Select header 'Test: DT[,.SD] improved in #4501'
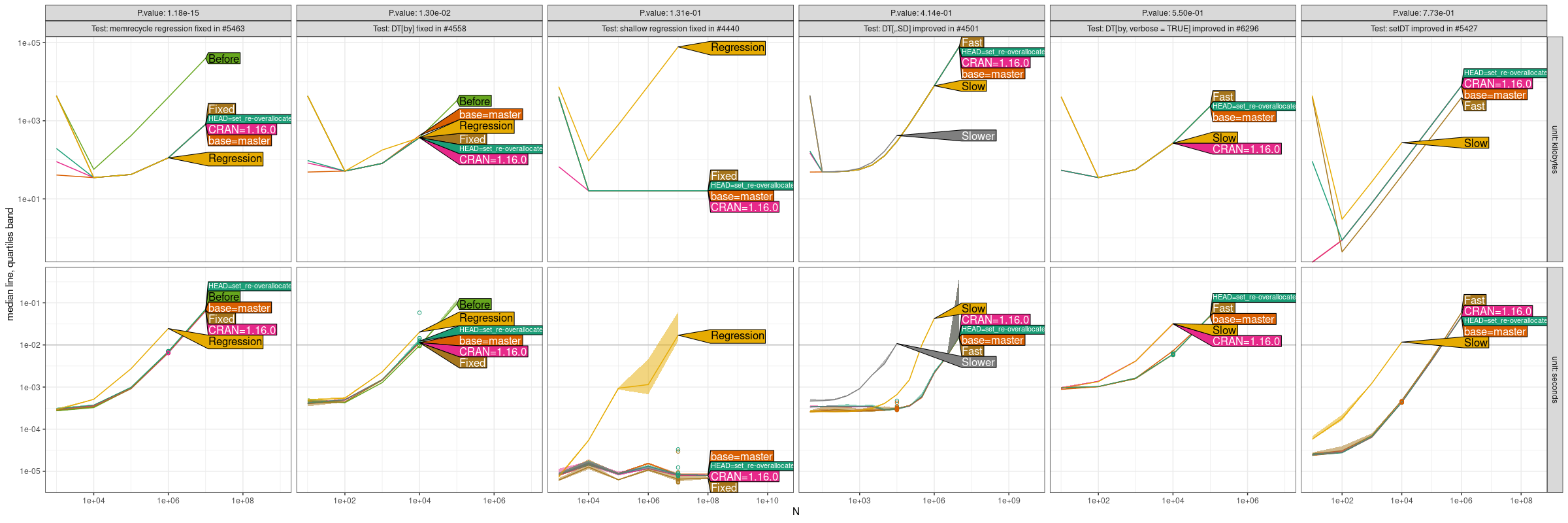 (921, 29)
